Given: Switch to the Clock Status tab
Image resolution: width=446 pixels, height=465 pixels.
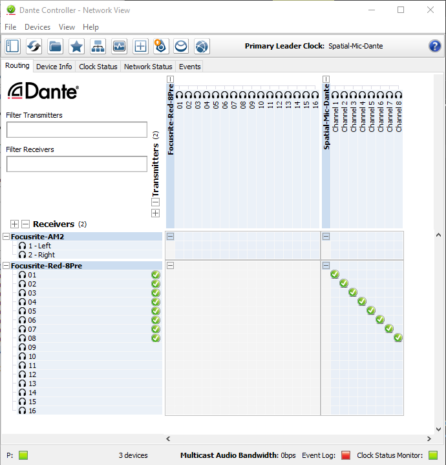Looking at the screenshot, I should click(x=98, y=67).
